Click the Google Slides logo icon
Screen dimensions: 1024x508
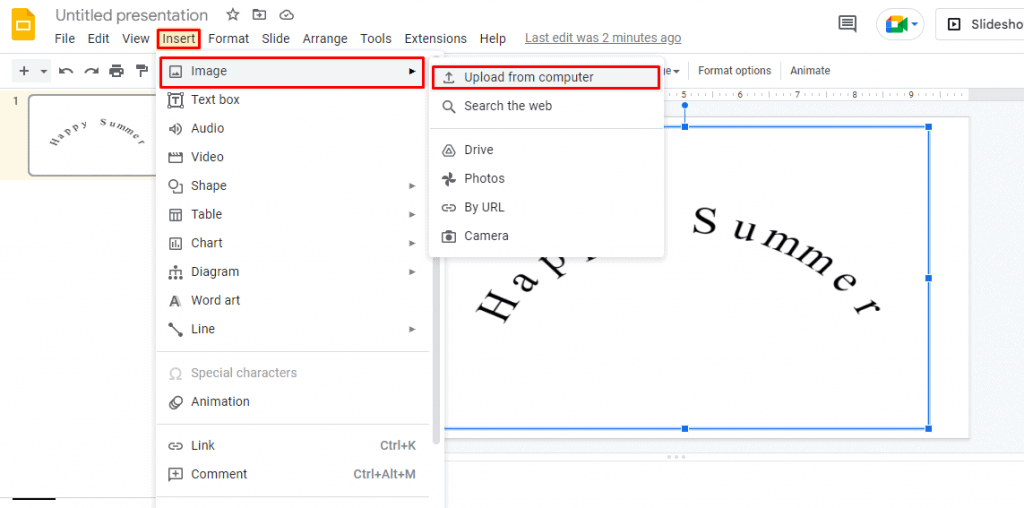tap(24, 25)
